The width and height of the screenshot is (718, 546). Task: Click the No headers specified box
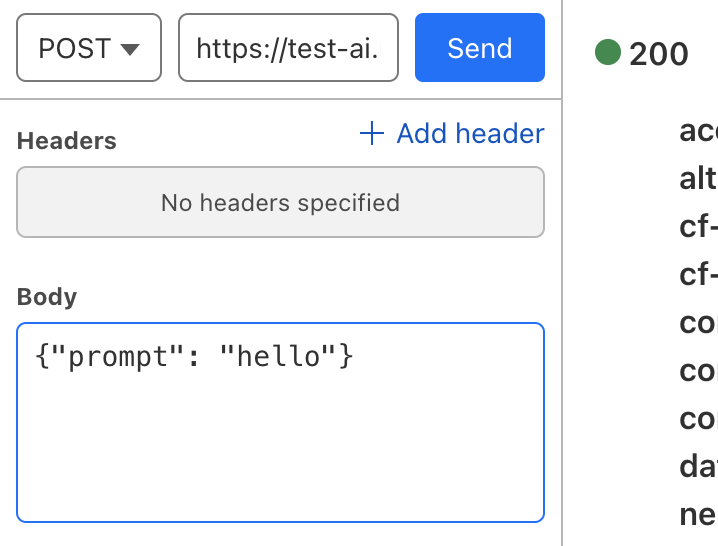click(x=280, y=203)
